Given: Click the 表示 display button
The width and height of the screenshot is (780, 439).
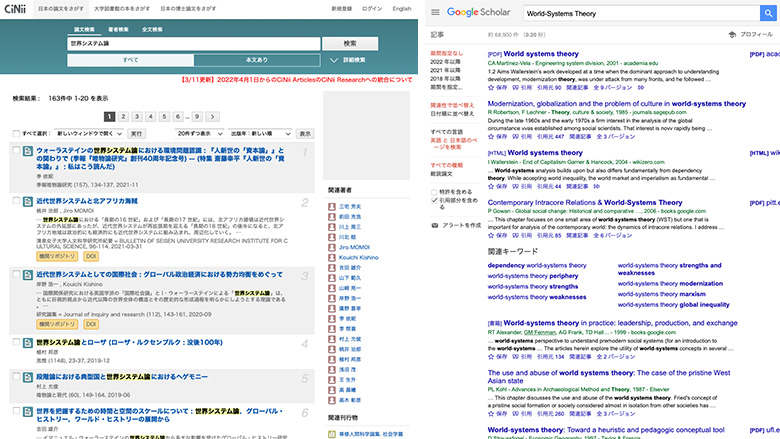Looking at the screenshot, I should click(305, 134).
